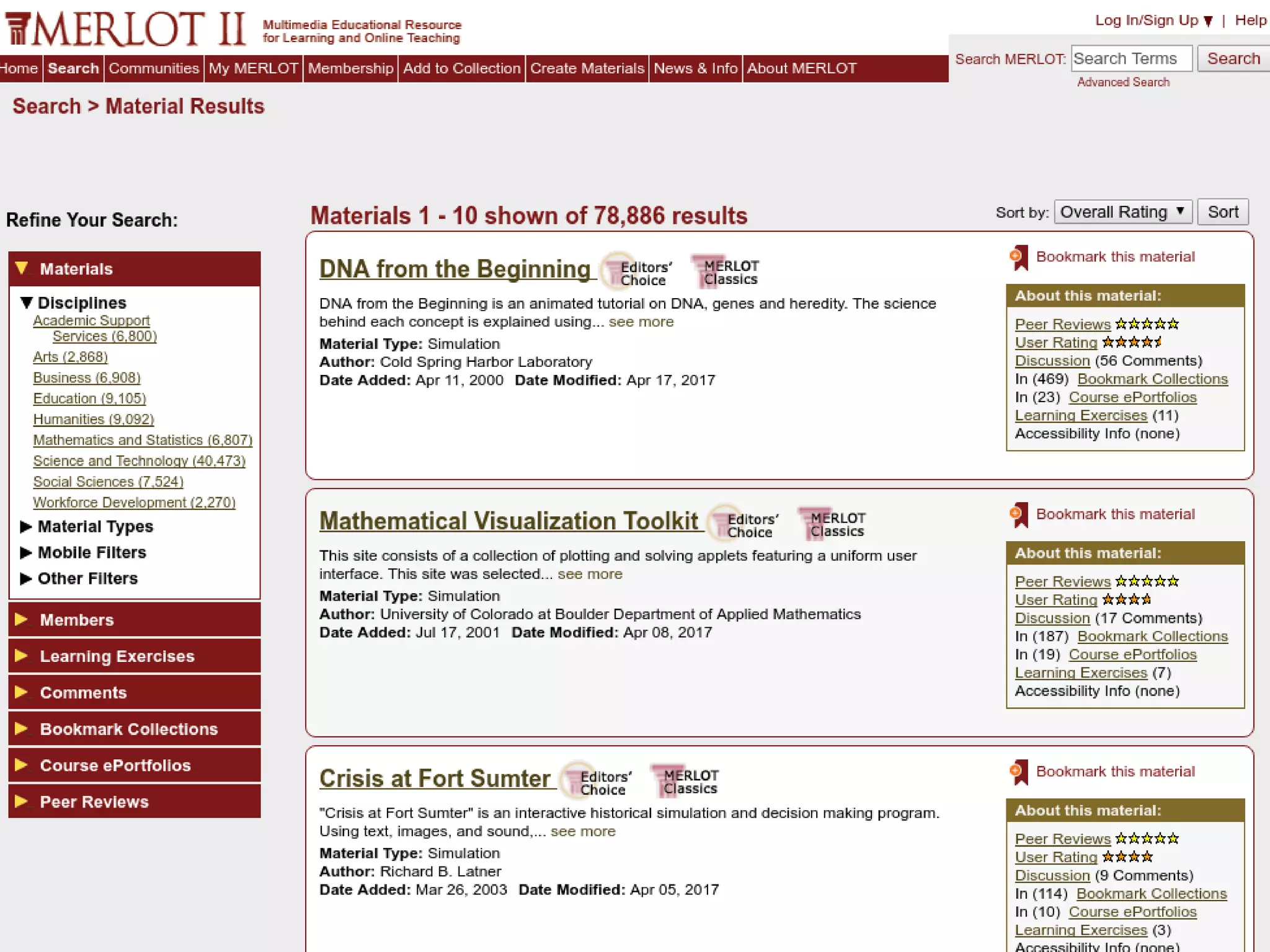Click bookmark icon for Crisis at Fort Sumter
Screen dimensions: 1270x952
(x=1018, y=772)
